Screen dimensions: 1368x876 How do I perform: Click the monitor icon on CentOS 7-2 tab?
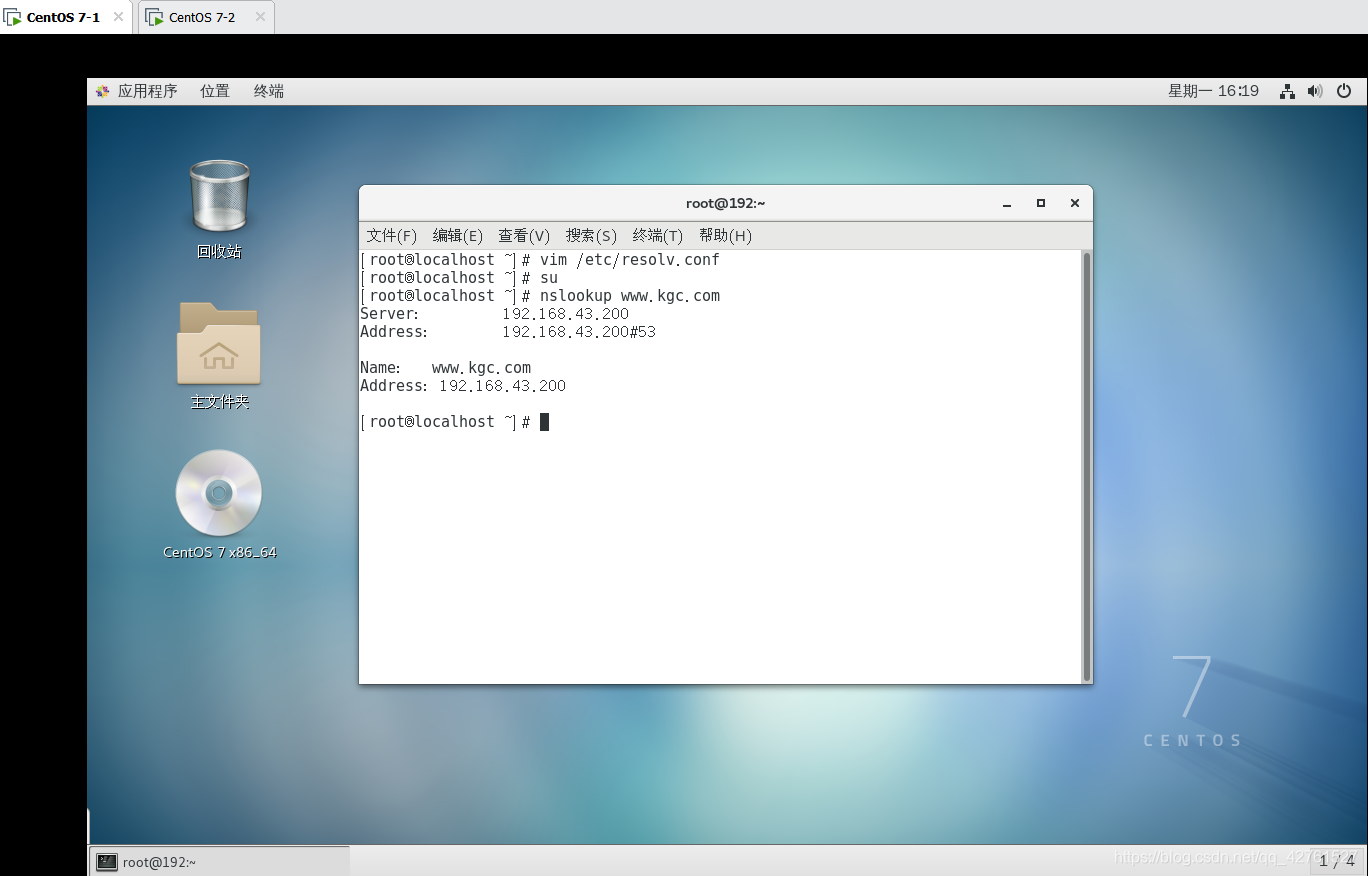pyautogui.click(x=154, y=16)
